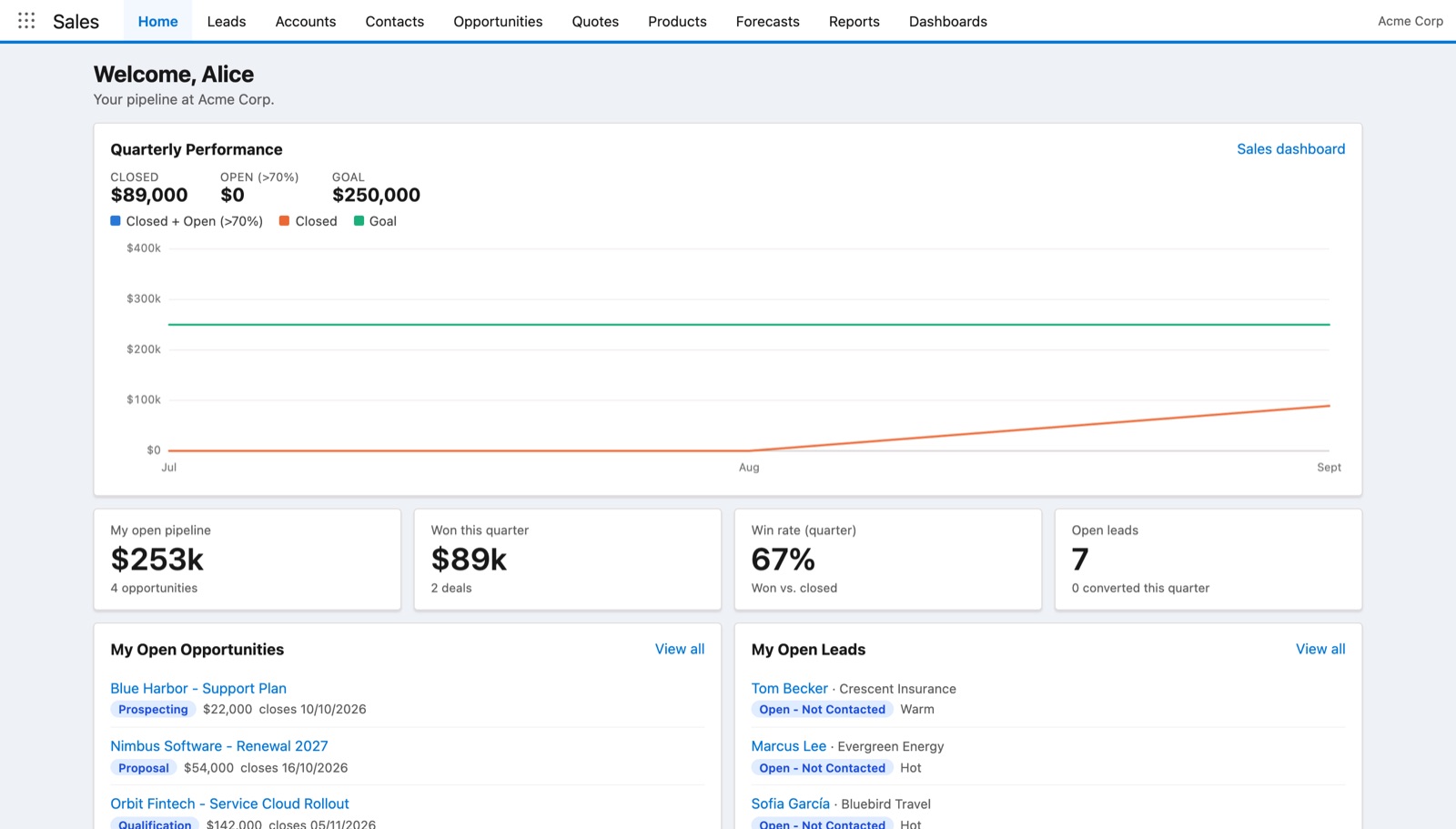Click the Acme Corp account label

[x=1410, y=21]
